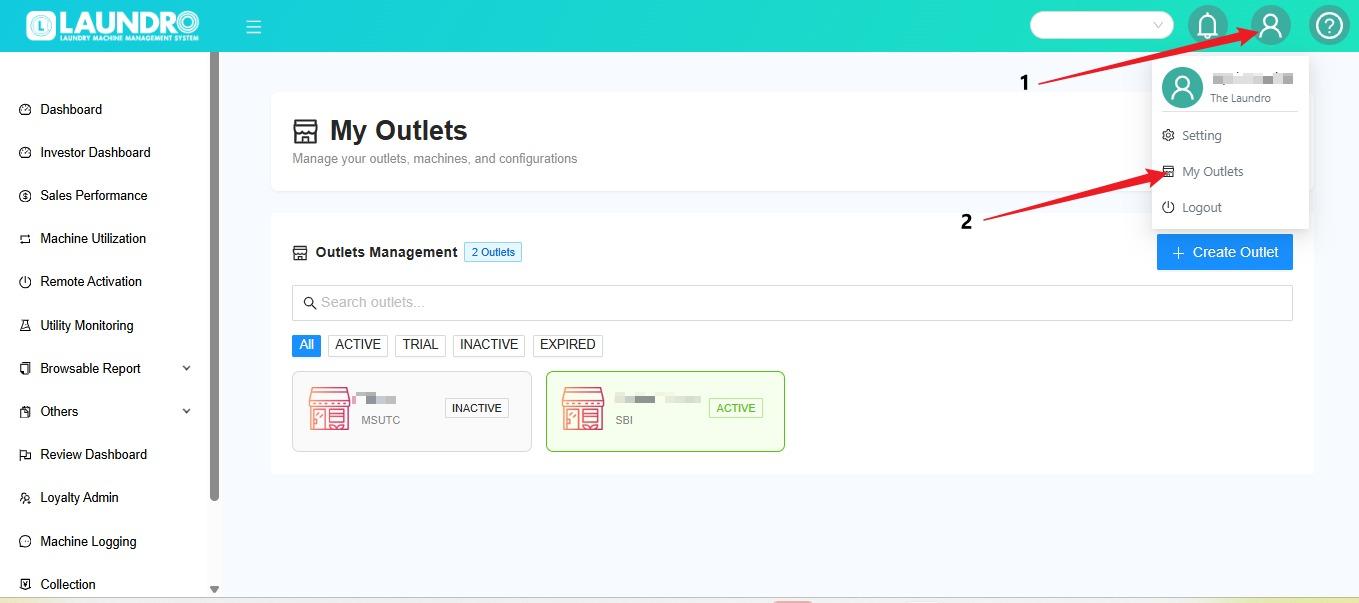Click the Machine Logging icon

point(25,542)
